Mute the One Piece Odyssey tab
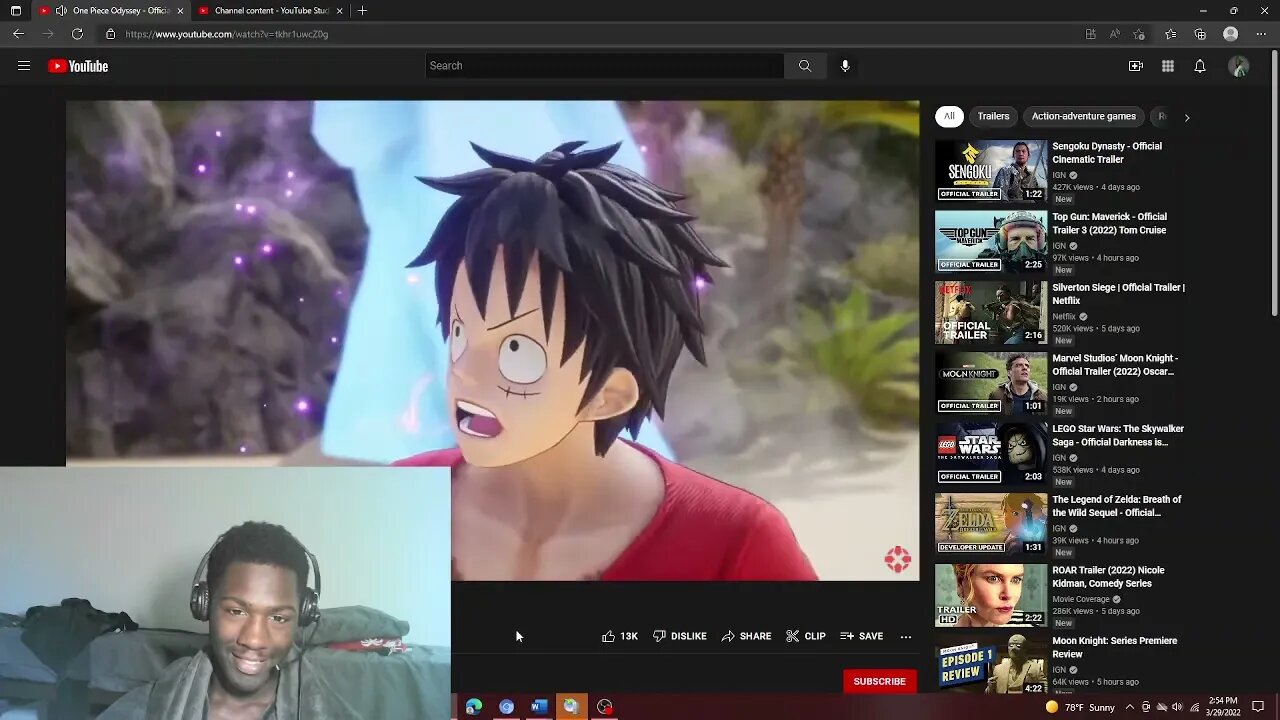 tap(61, 11)
